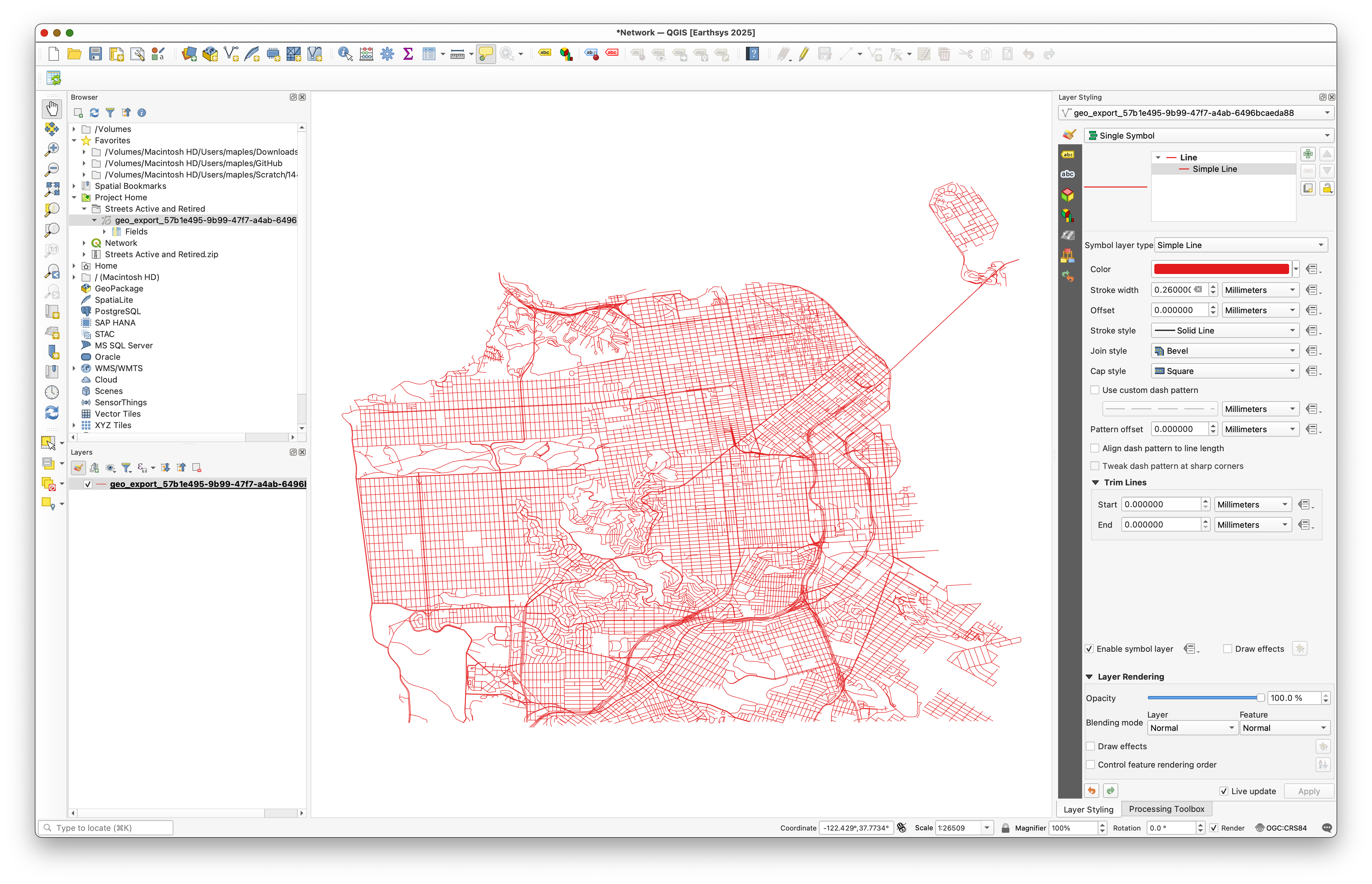Image resolution: width=1372 pixels, height=884 pixels.
Task: Enable Use custom dash pattern checkbox
Action: click(x=1095, y=390)
